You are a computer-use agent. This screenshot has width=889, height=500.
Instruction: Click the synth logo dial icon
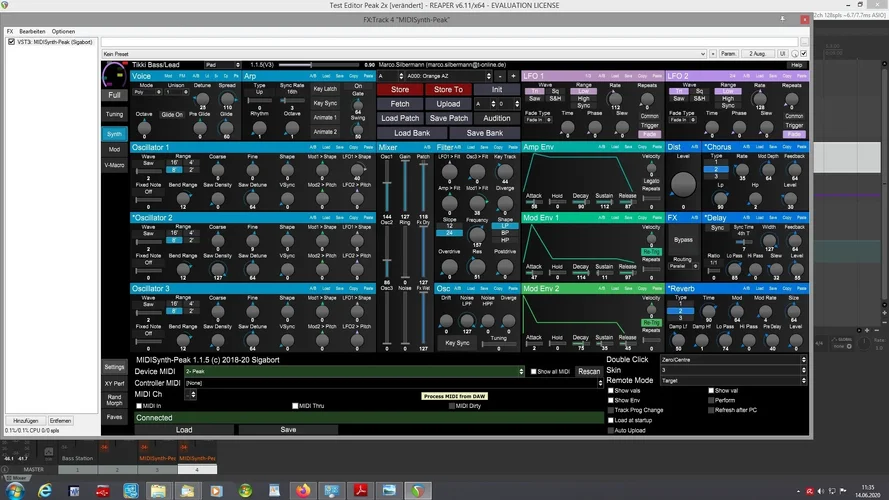tap(115, 75)
